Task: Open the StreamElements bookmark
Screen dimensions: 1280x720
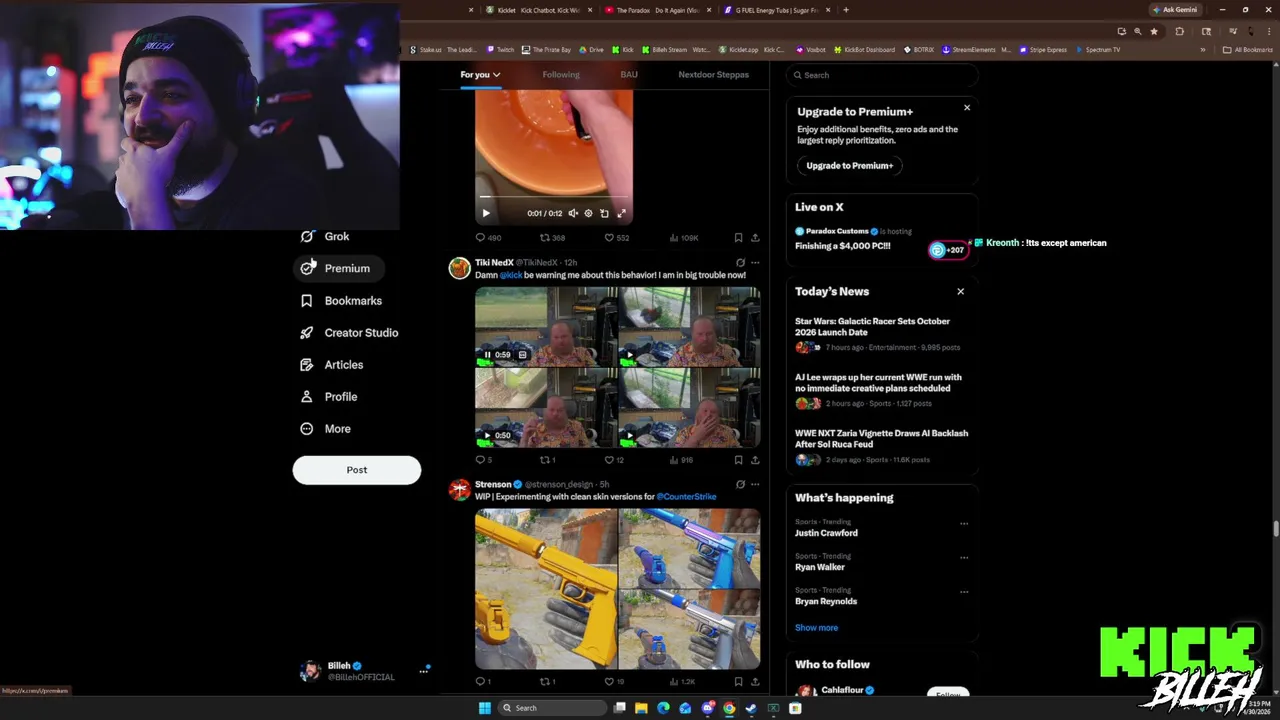Action: tap(977, 49)
